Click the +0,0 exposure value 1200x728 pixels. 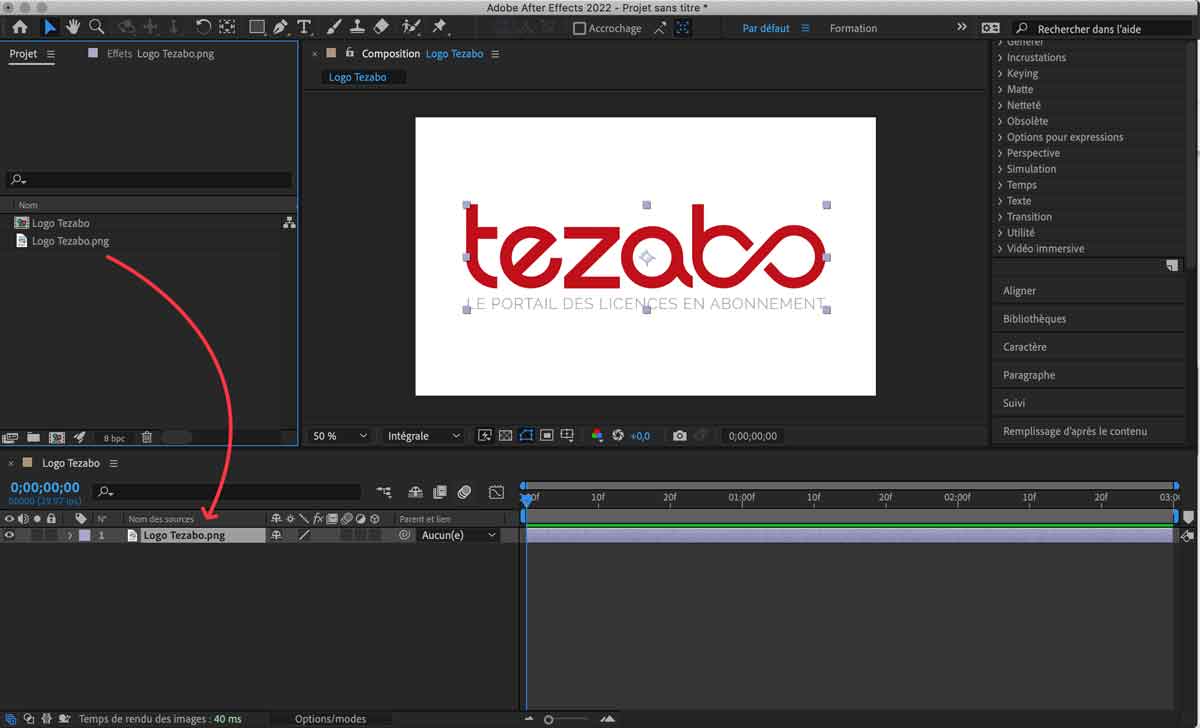pos(640,436)
